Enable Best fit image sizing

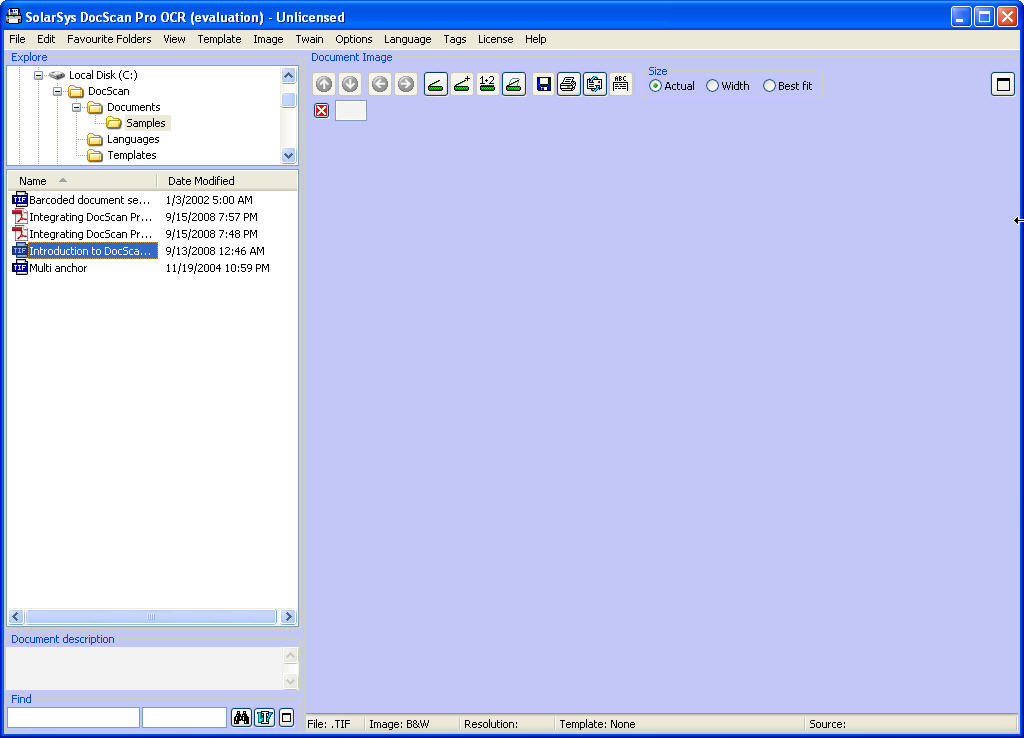[x=768, y=86]
